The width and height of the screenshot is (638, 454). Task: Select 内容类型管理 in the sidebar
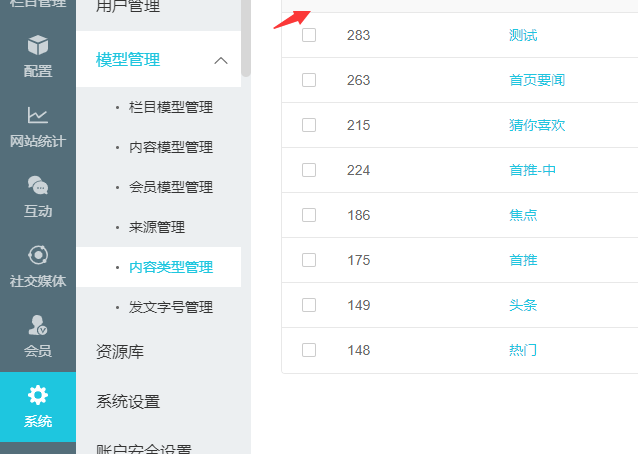171,267
